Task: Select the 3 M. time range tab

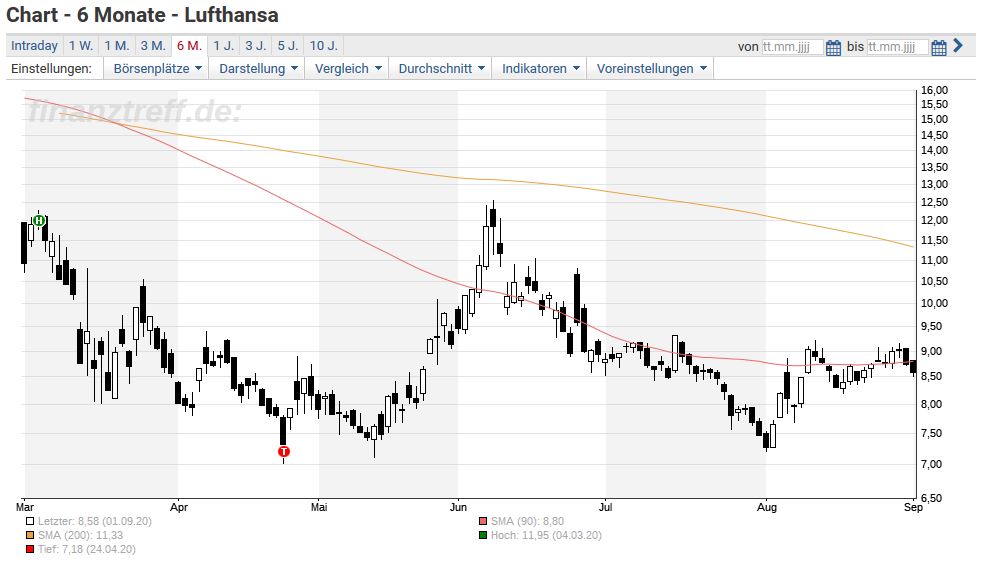Action: coord(153,46)
